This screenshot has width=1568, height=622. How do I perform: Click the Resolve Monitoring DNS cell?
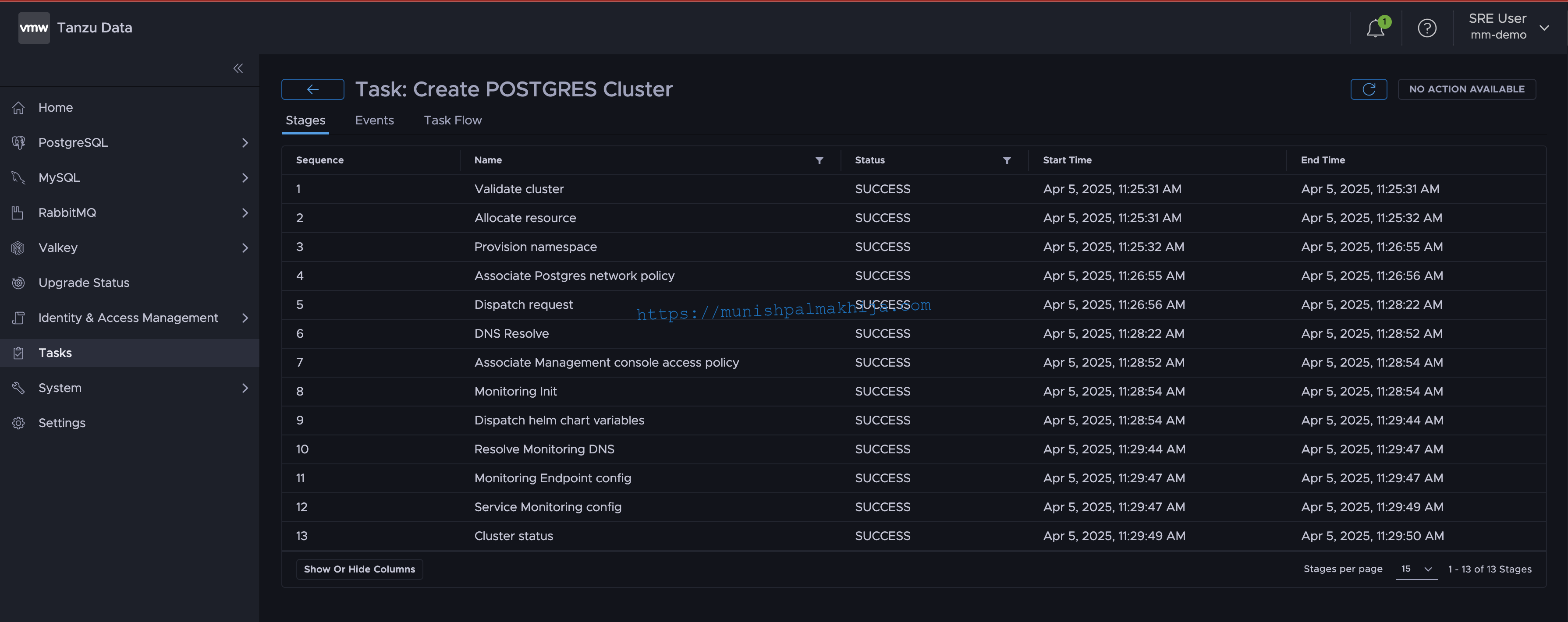click(544, 449)
